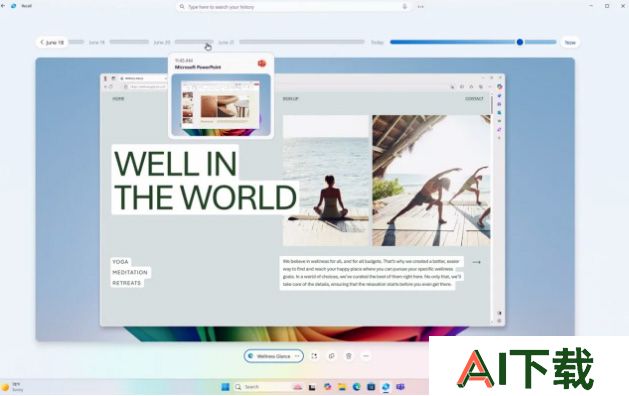Click the yoga stretching photo in snapshot
This screenshot has height=396, width=629.
pyautogui.click(x=431, y=181)
